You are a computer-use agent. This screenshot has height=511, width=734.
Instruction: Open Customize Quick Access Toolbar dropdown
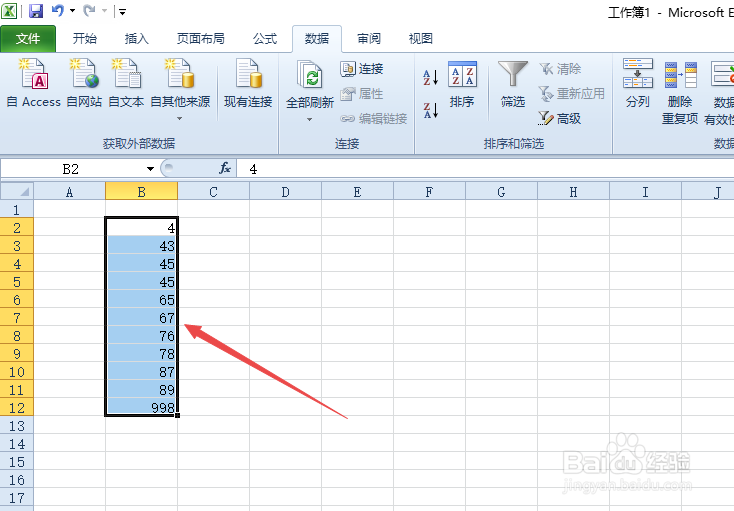(122, 12)
